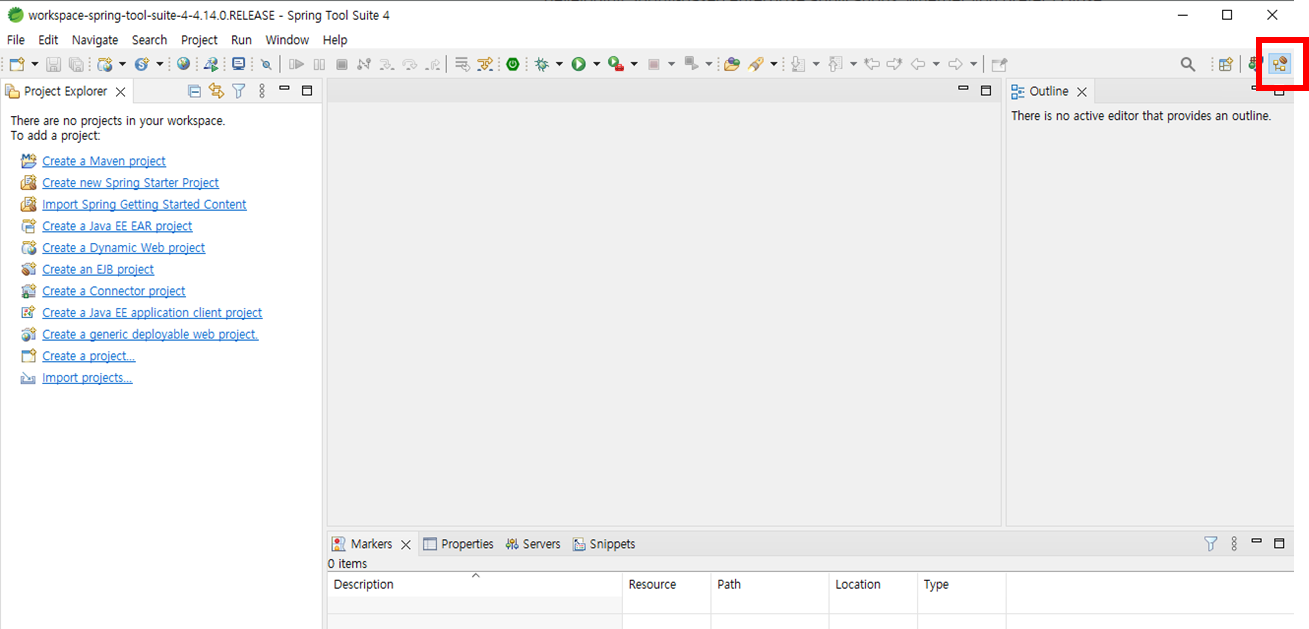This screenshot has width=1309, height=629.
Task: Click the Open Type folder icon
Action: click(731, 64)
